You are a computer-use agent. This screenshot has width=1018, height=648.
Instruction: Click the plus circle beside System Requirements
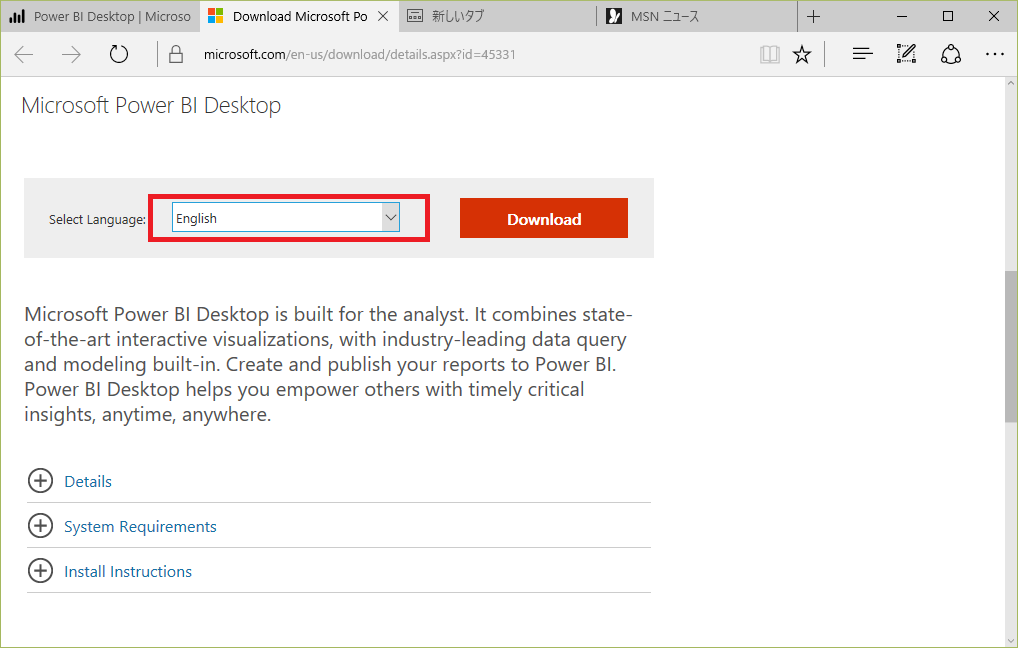click(x=40, y=526)
